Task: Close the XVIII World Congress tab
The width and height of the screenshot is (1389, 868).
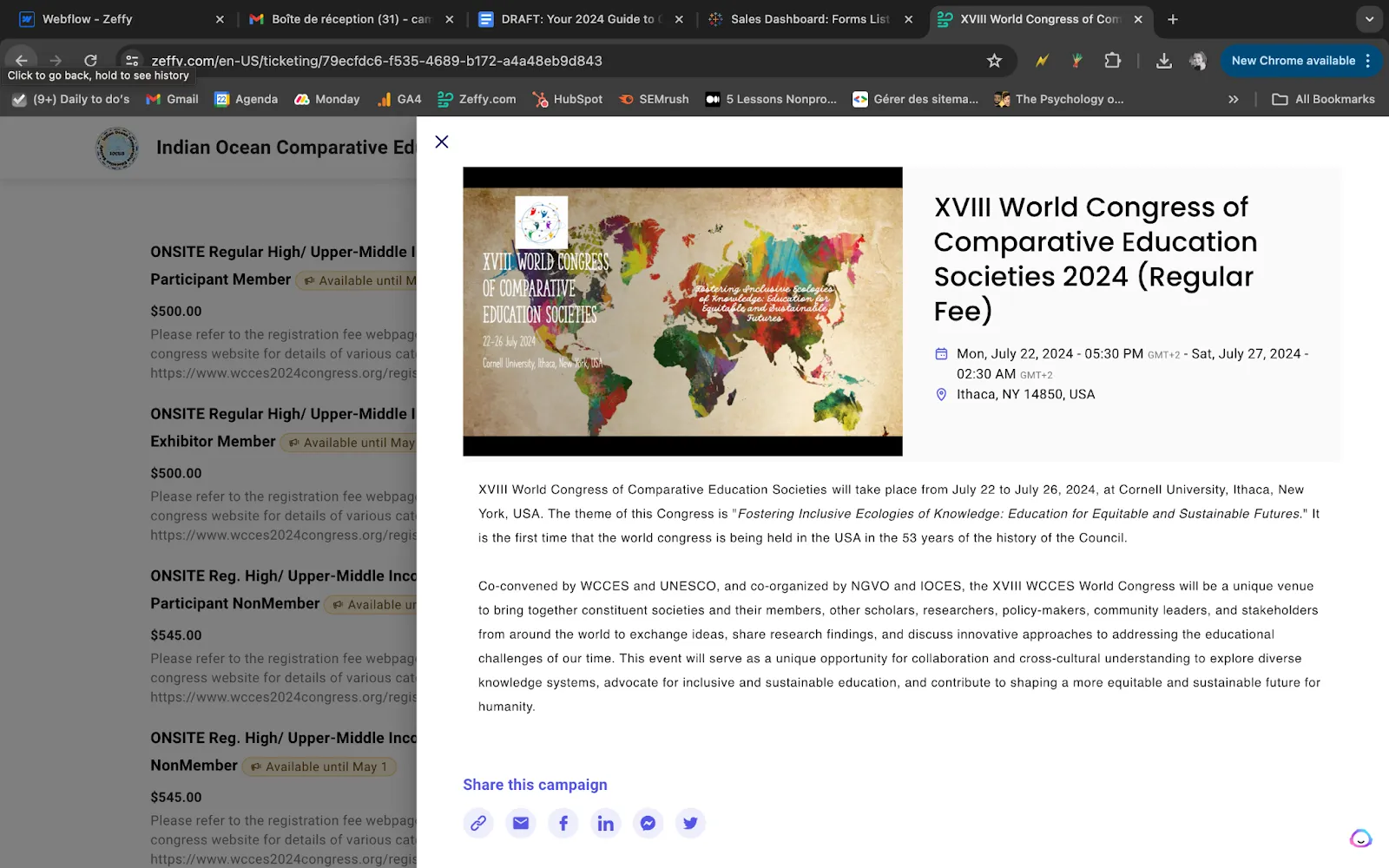Action: (x=1137, y=19)
